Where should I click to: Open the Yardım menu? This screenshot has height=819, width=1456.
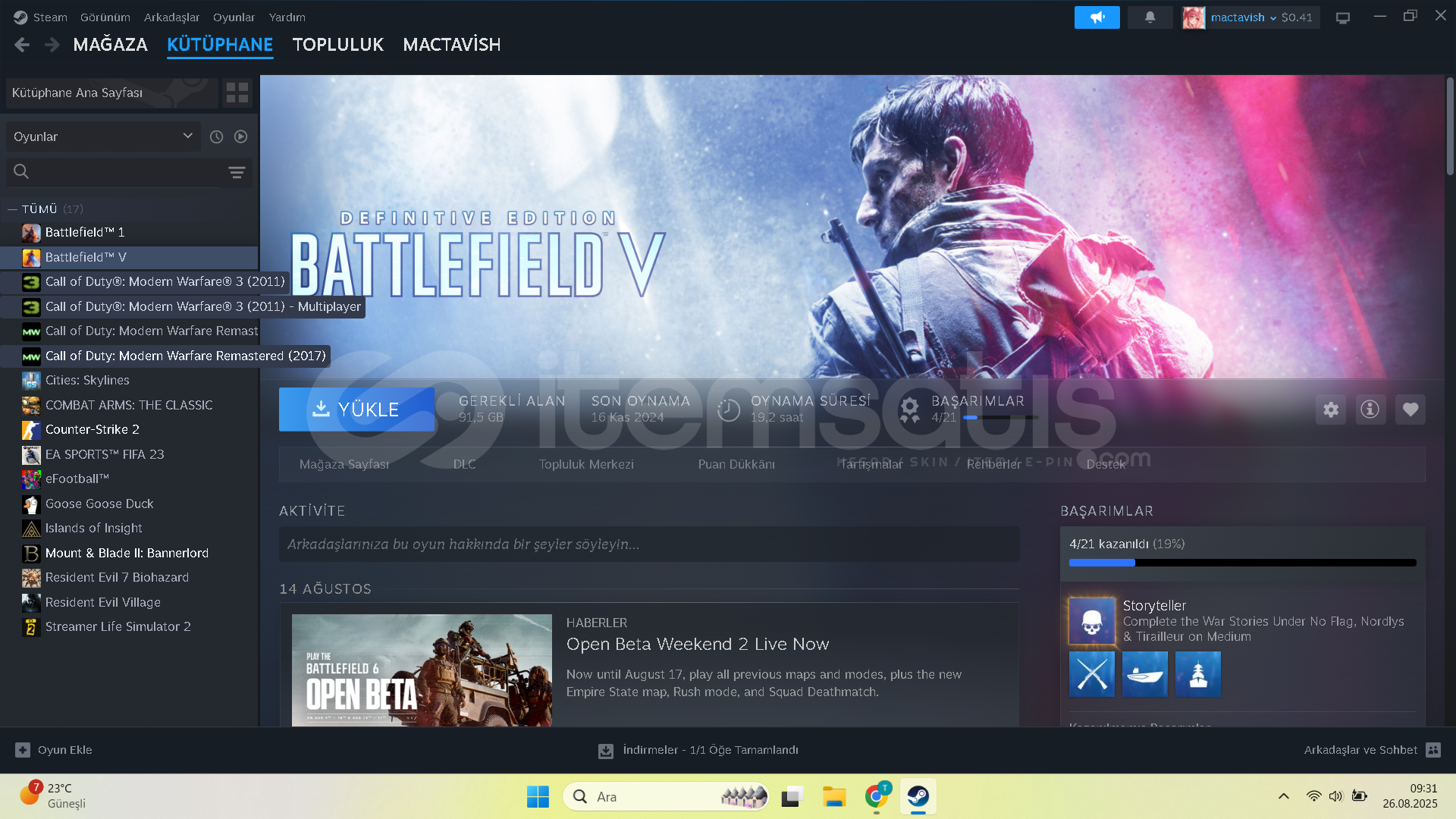pos(287,17)
